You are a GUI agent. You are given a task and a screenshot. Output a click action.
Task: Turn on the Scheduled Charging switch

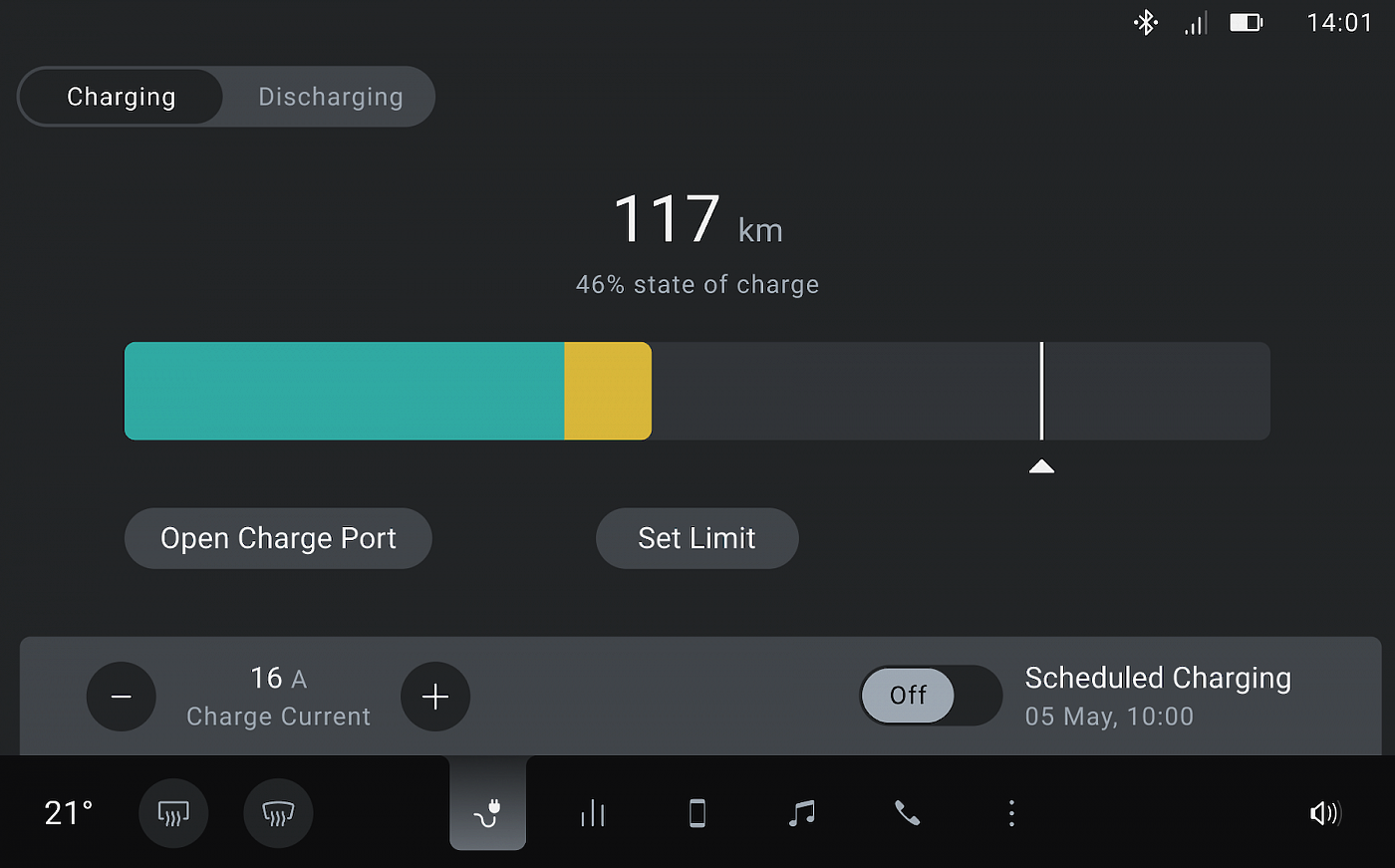coord(931,695)
